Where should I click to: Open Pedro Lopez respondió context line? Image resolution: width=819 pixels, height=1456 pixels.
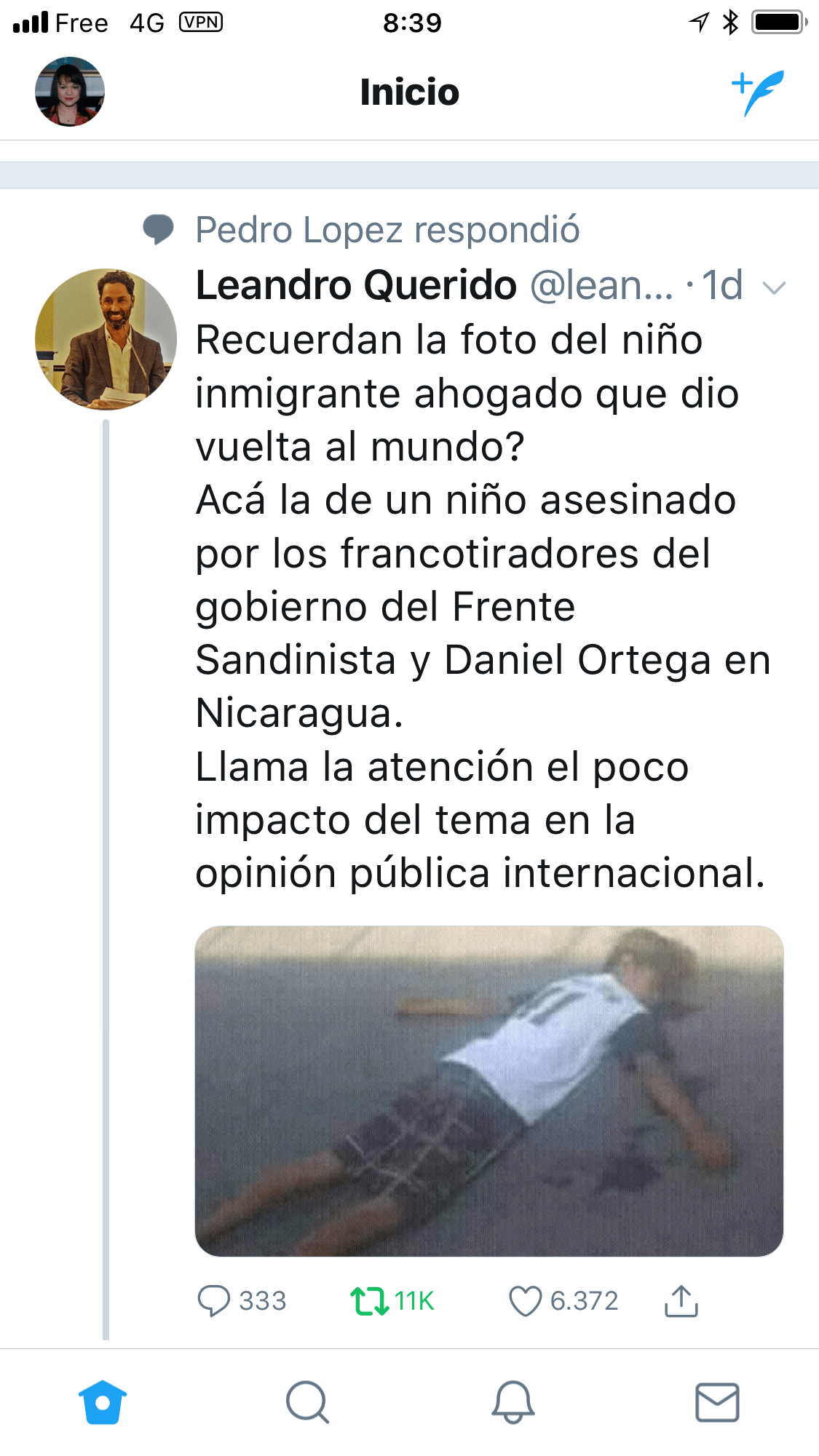click(x=387, y=231)
